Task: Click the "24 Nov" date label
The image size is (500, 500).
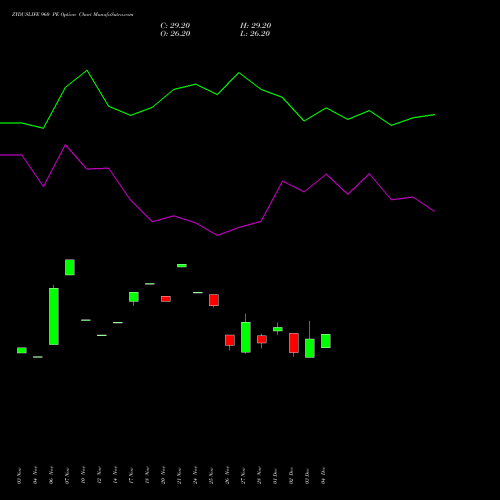Action: [x=195, y=475]
